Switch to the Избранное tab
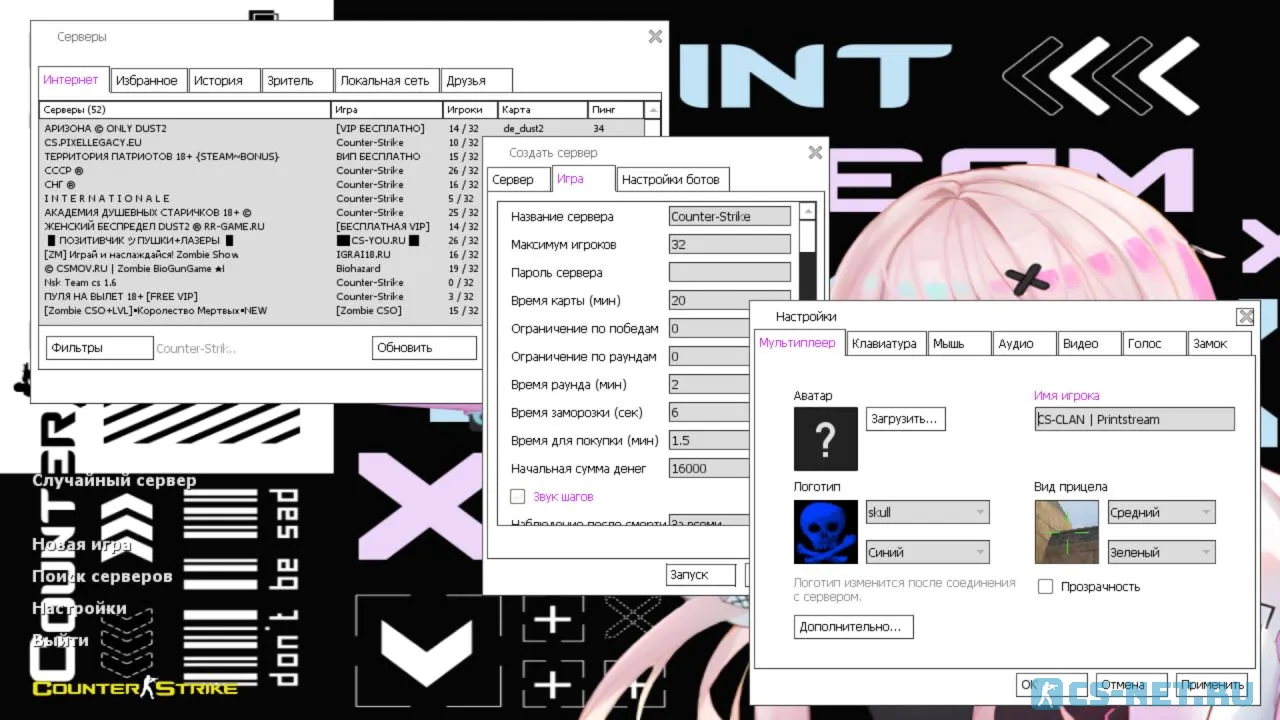This screenshot has height=720, width=1280. (146, 81)
